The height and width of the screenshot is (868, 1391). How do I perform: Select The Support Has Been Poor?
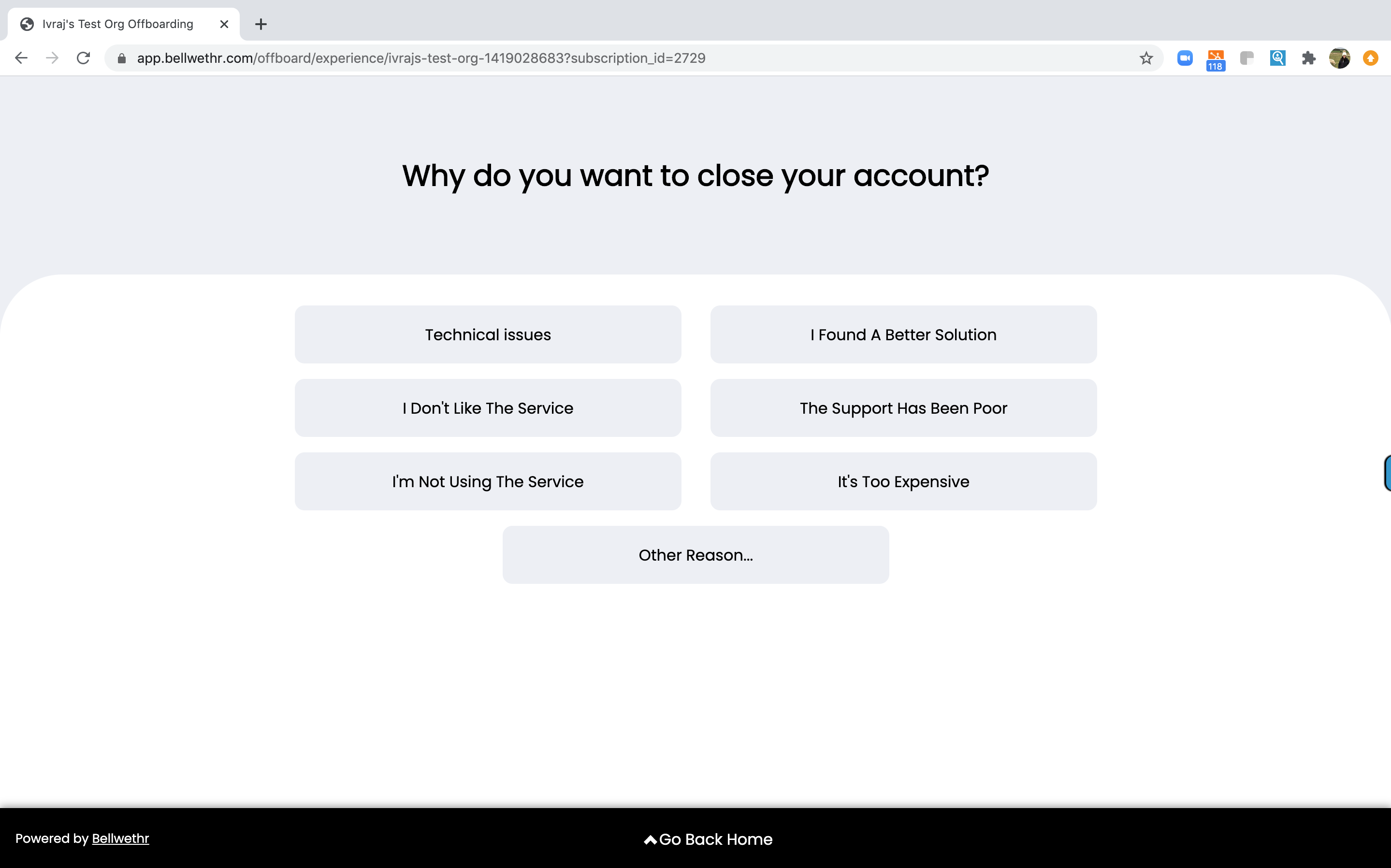pyautogui.click(x=903, y=408)
